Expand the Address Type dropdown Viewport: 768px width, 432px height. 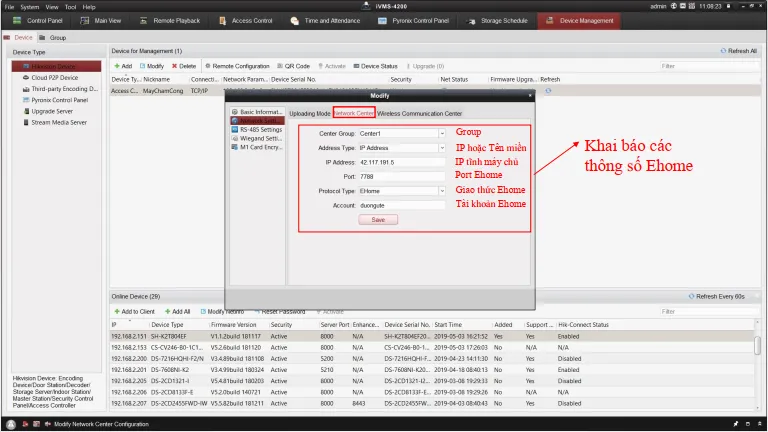pyautogui.click(x=442, y=147)
